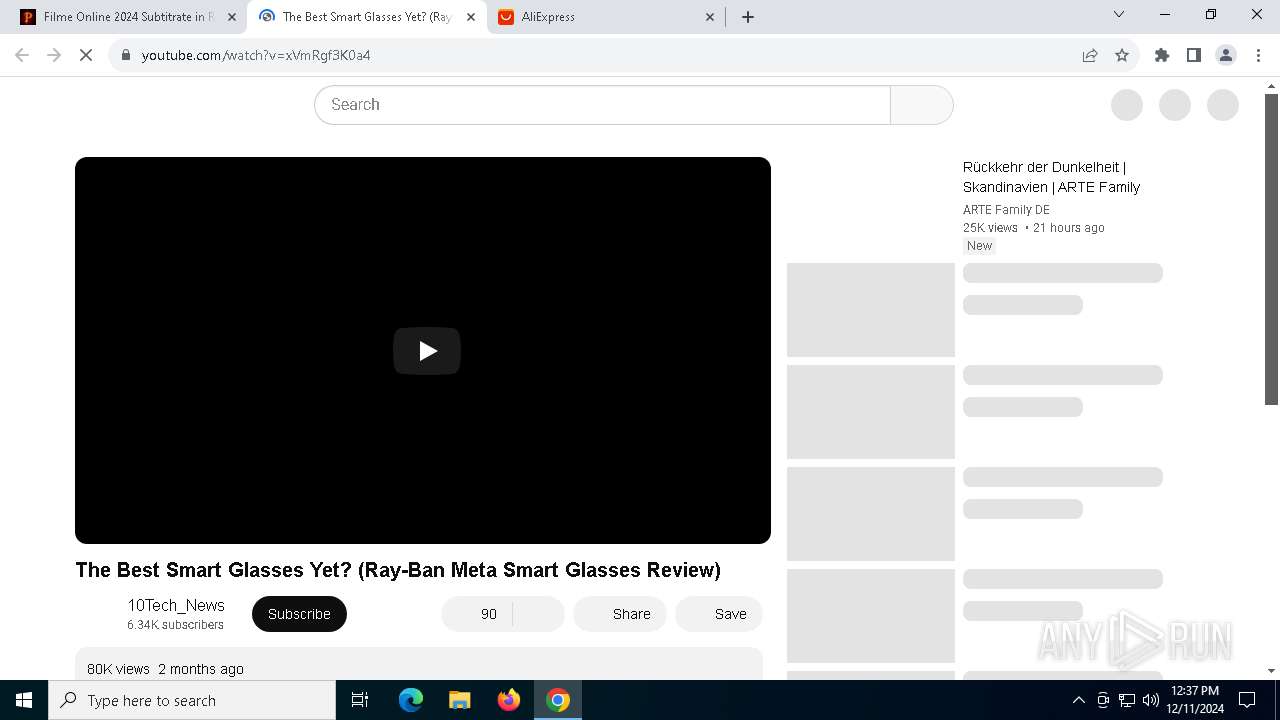Open the Windows notification center
The image size is (1280, 720).
[x=1248, y=700]
